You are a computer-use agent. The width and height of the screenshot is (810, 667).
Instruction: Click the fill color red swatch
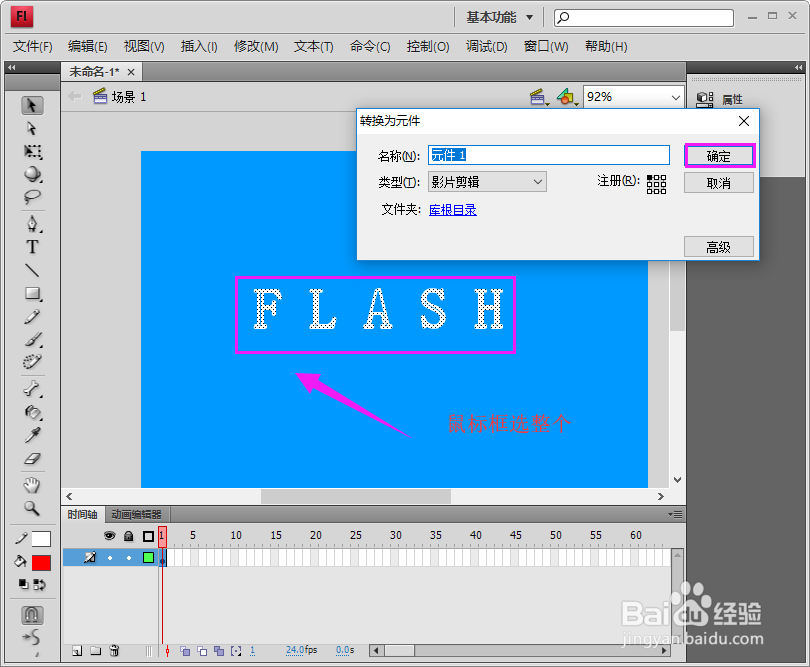[x=41, y=563]
